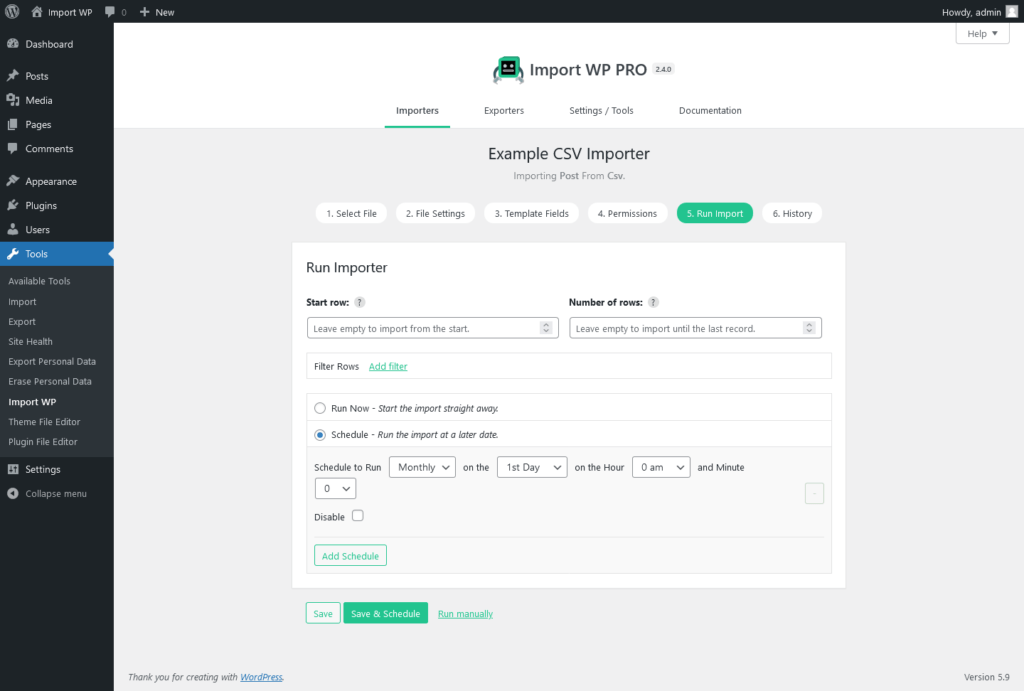This screenshot has width=1024, height=691.
Task: Switch to the Importers tab
Action: coord(417,110)
